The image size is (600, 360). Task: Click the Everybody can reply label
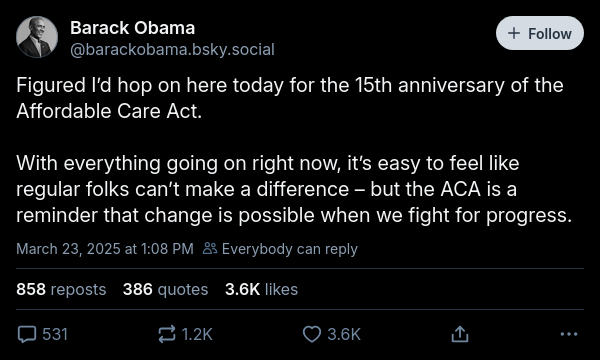pyautogui.click(x=290, y=249)
